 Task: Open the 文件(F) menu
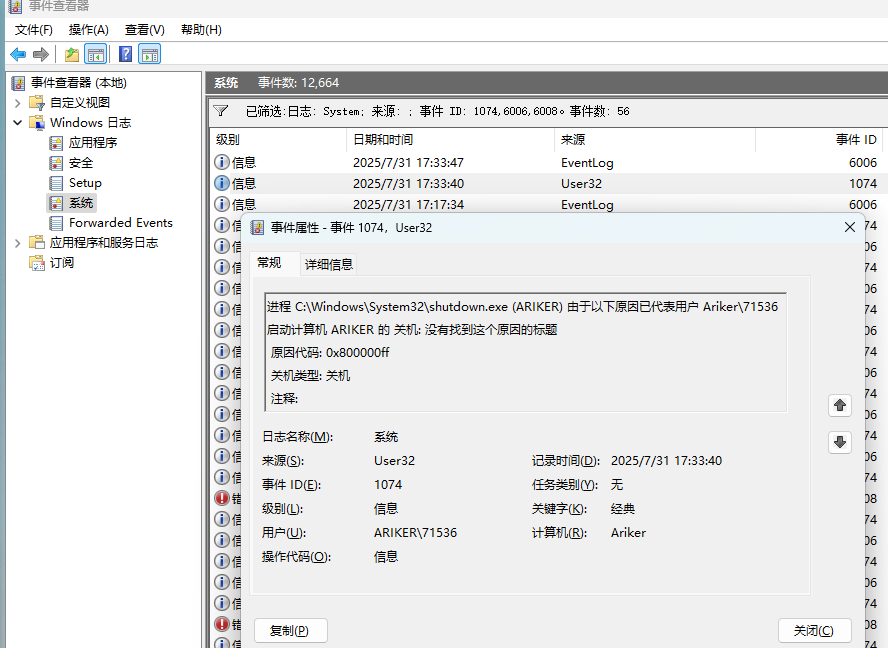pos(34,30)
